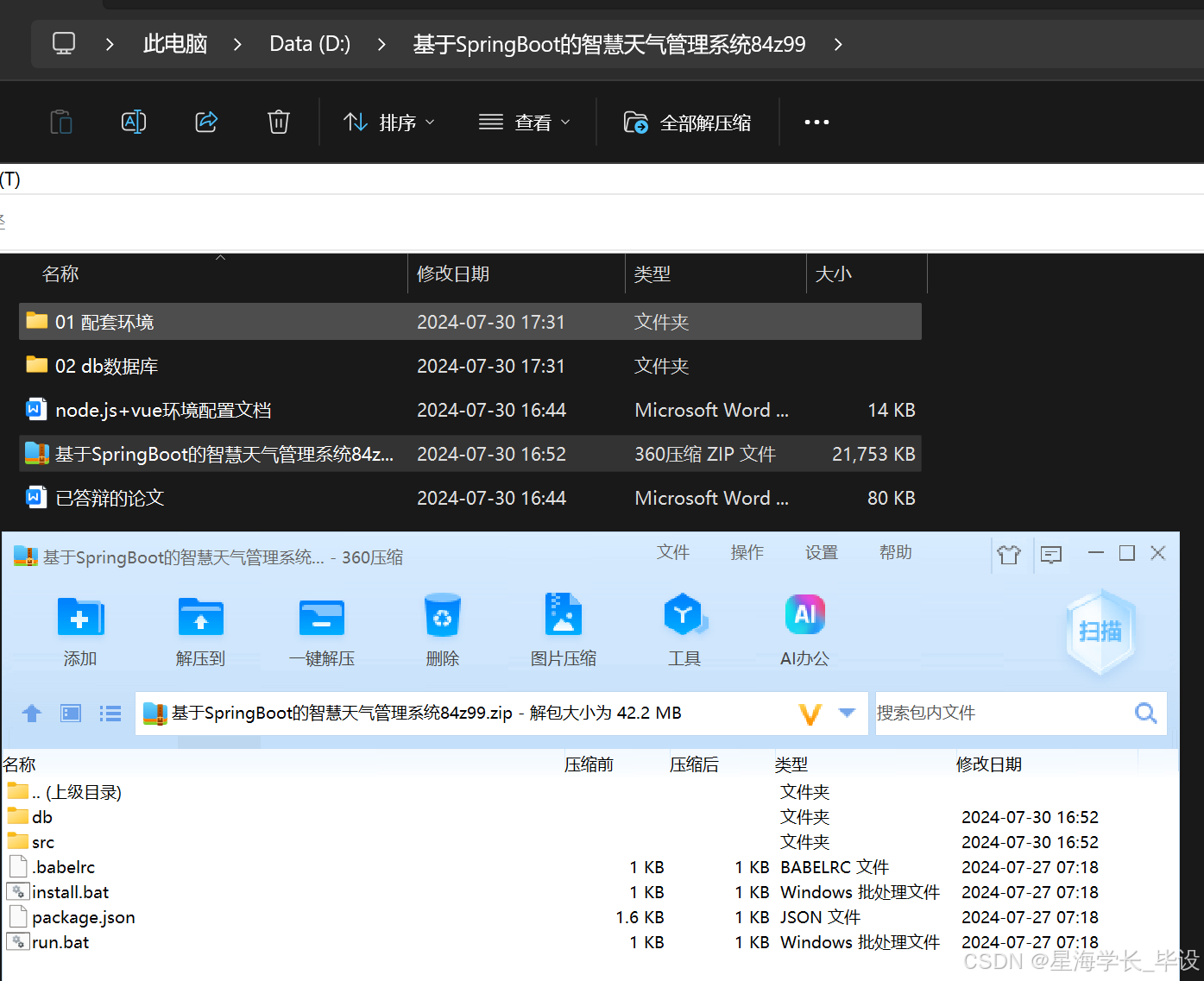The image size is (1204, 981).
Task: Open the 查看 view dropdown
Action: coord(525,123)
